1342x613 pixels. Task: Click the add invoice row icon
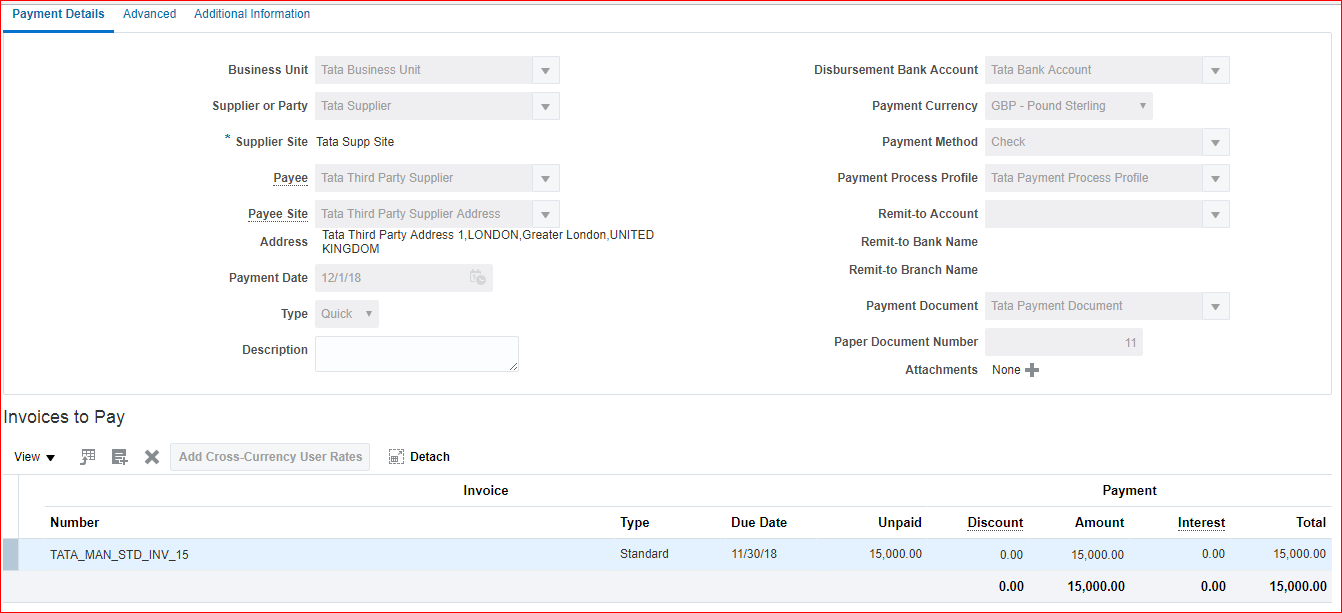point(120,457)
